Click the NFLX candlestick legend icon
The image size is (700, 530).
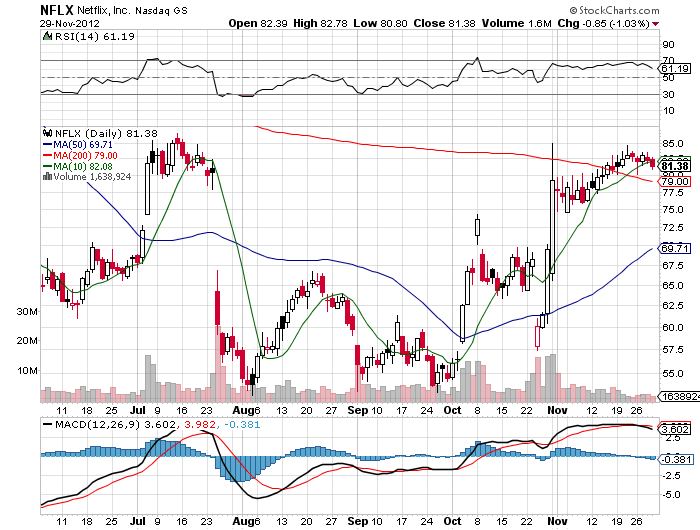(x=47, y=133)
